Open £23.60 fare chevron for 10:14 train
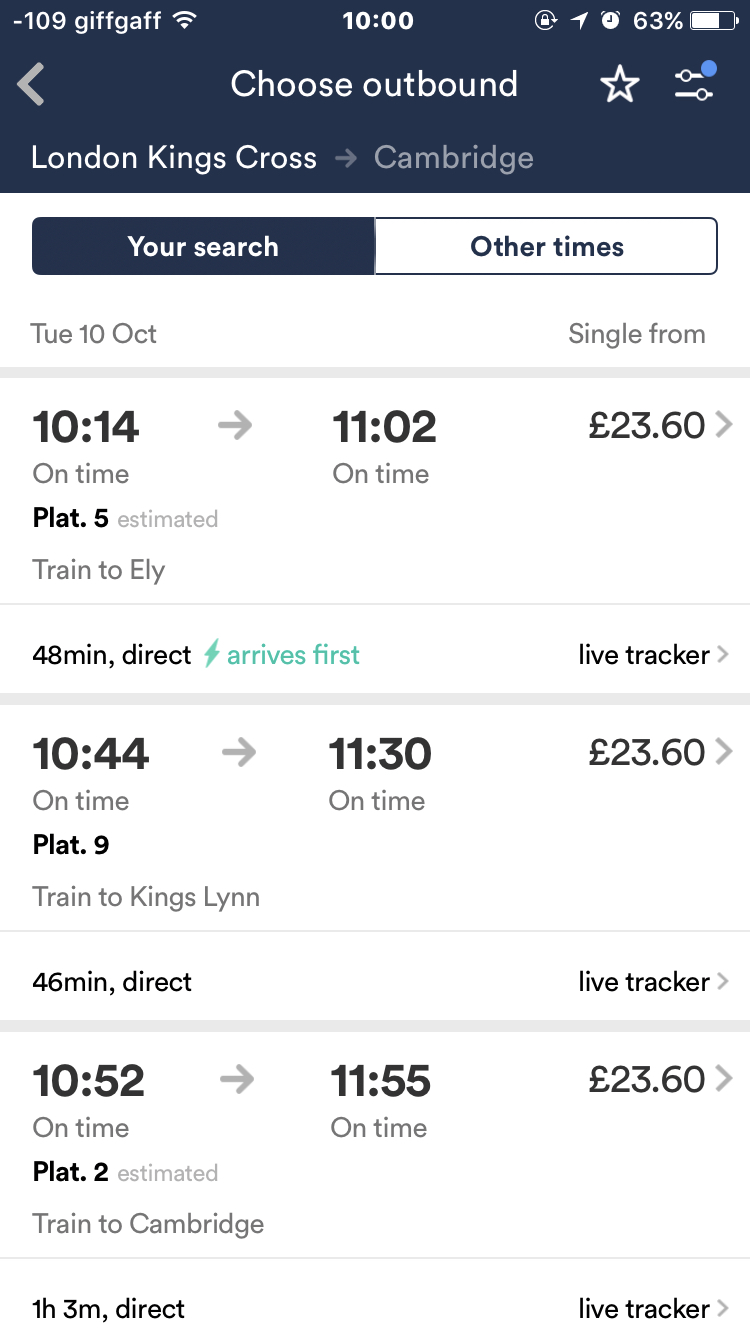This screenshot has height=1334, width=750. [724, 426]
